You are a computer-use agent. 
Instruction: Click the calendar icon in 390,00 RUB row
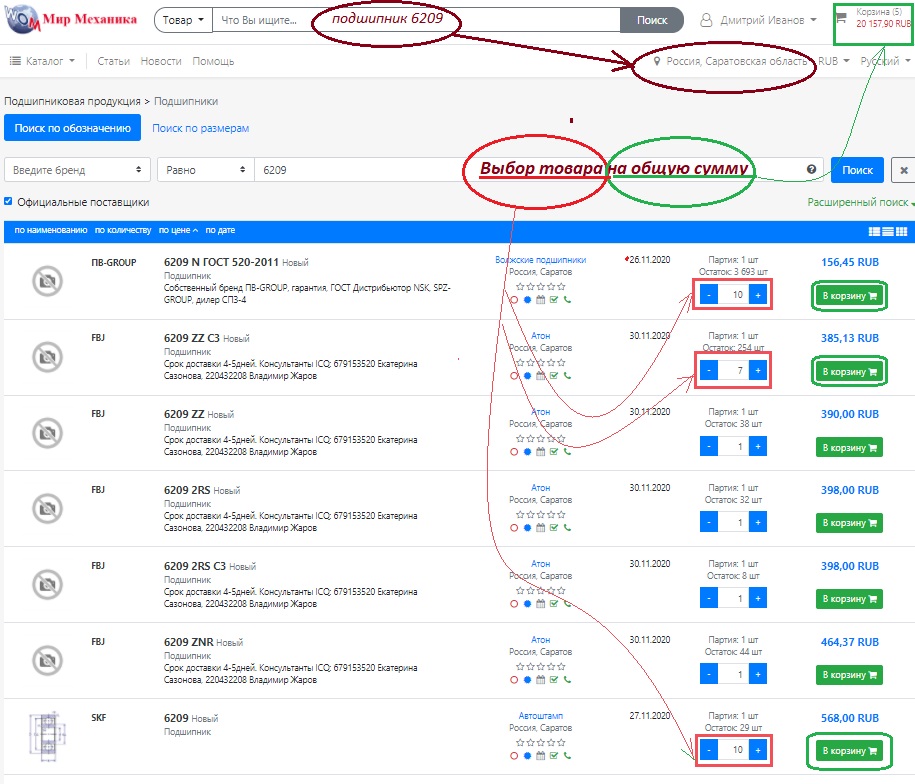[540, 452]
